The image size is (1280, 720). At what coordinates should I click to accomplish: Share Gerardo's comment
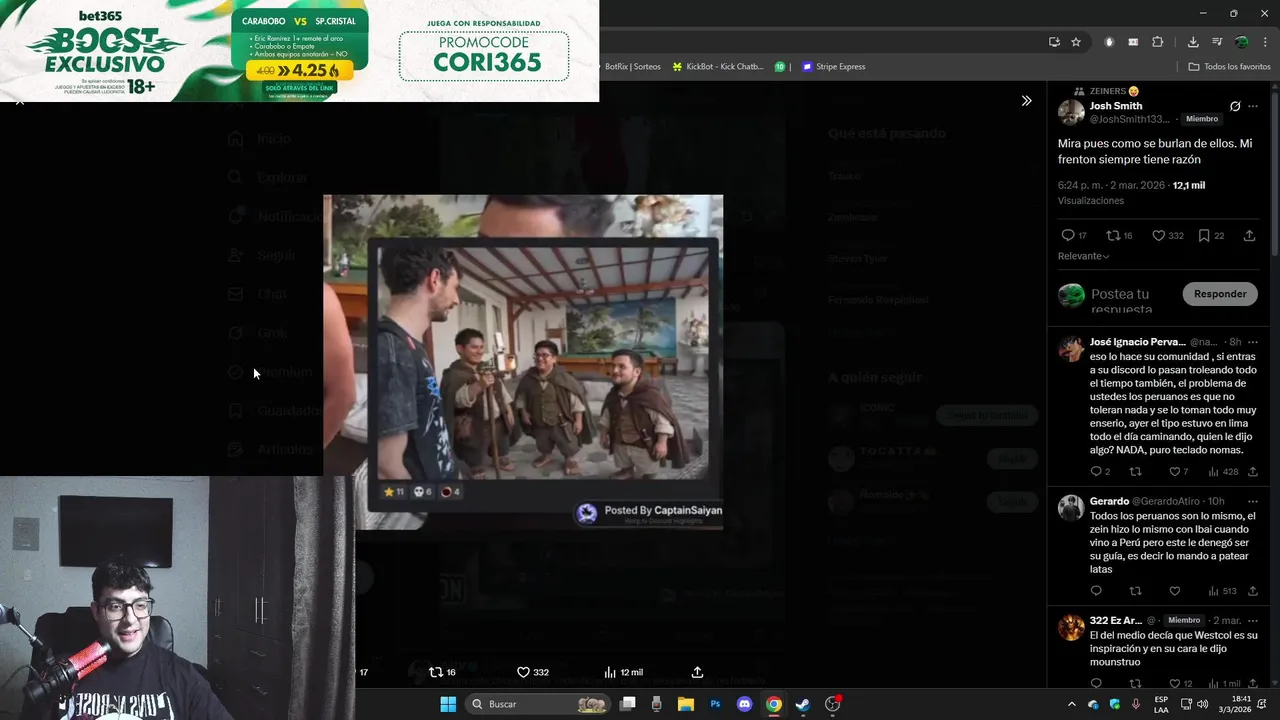[1253, 591]
